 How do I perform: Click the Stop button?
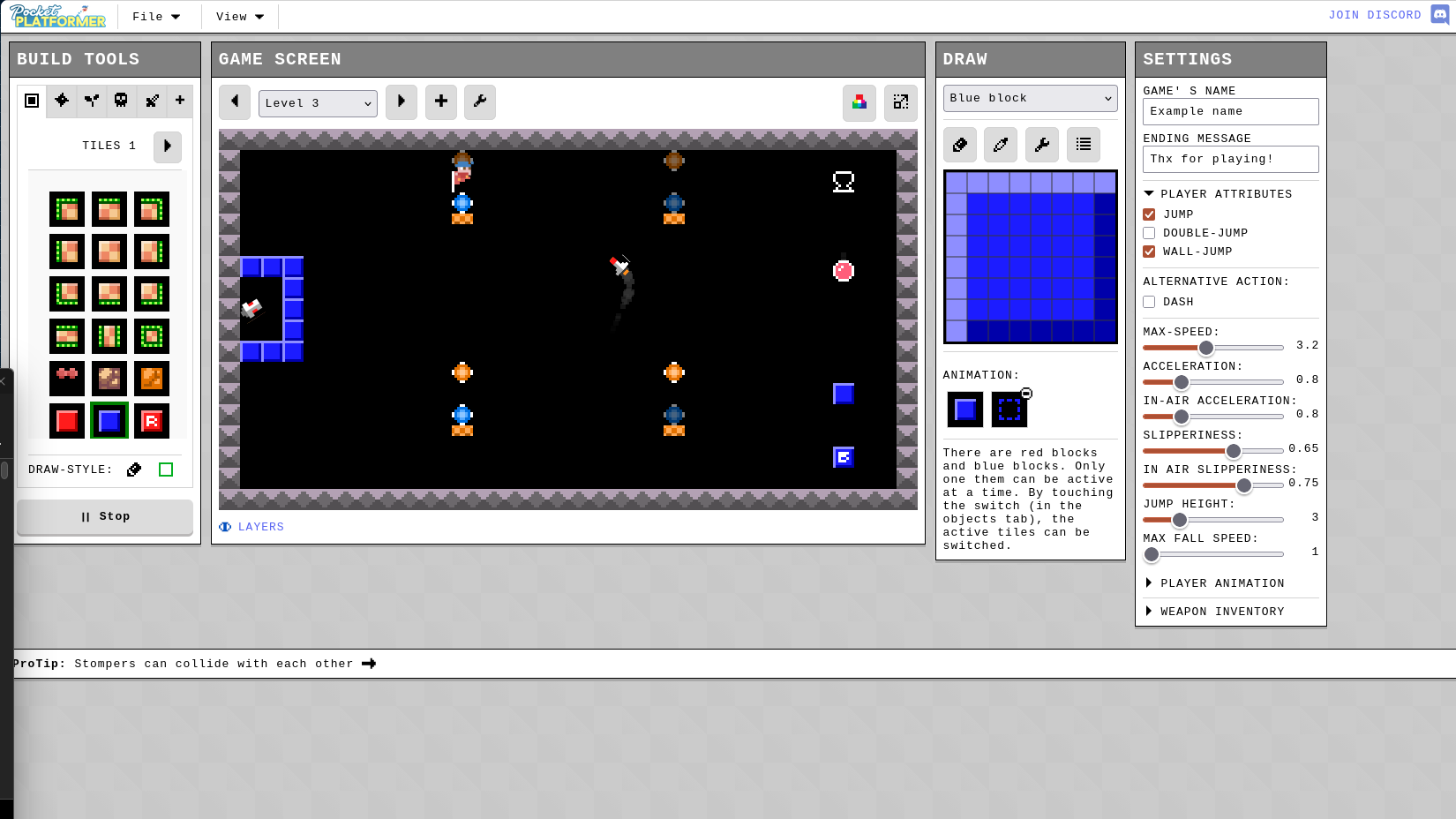tap(105, 517)
